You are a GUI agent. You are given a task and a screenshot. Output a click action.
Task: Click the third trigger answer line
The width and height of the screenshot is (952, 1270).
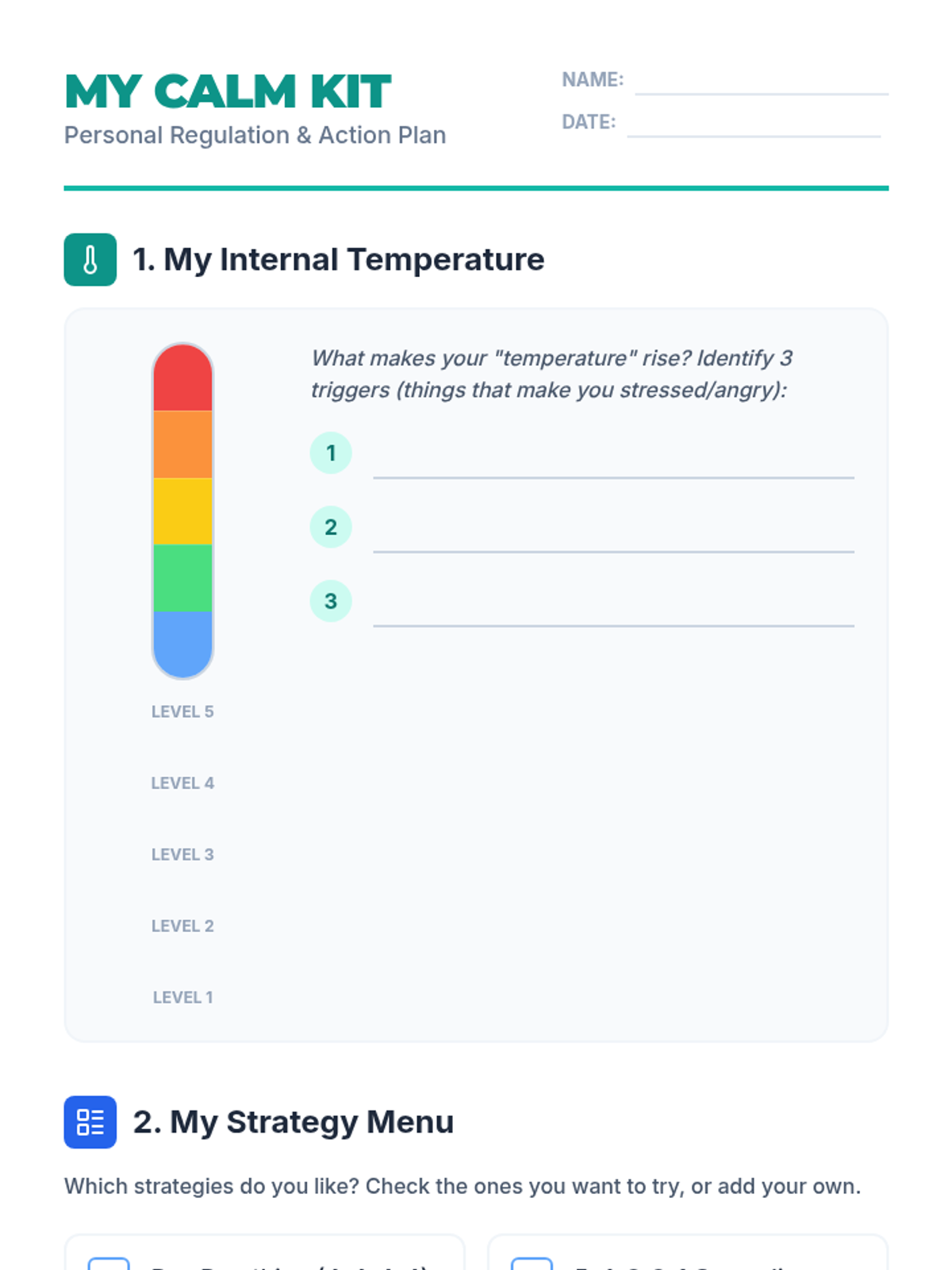tap(613, 610)
